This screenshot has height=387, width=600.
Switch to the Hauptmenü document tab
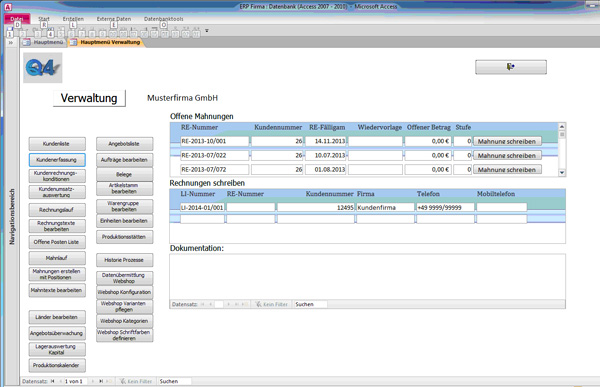point(44,42)
